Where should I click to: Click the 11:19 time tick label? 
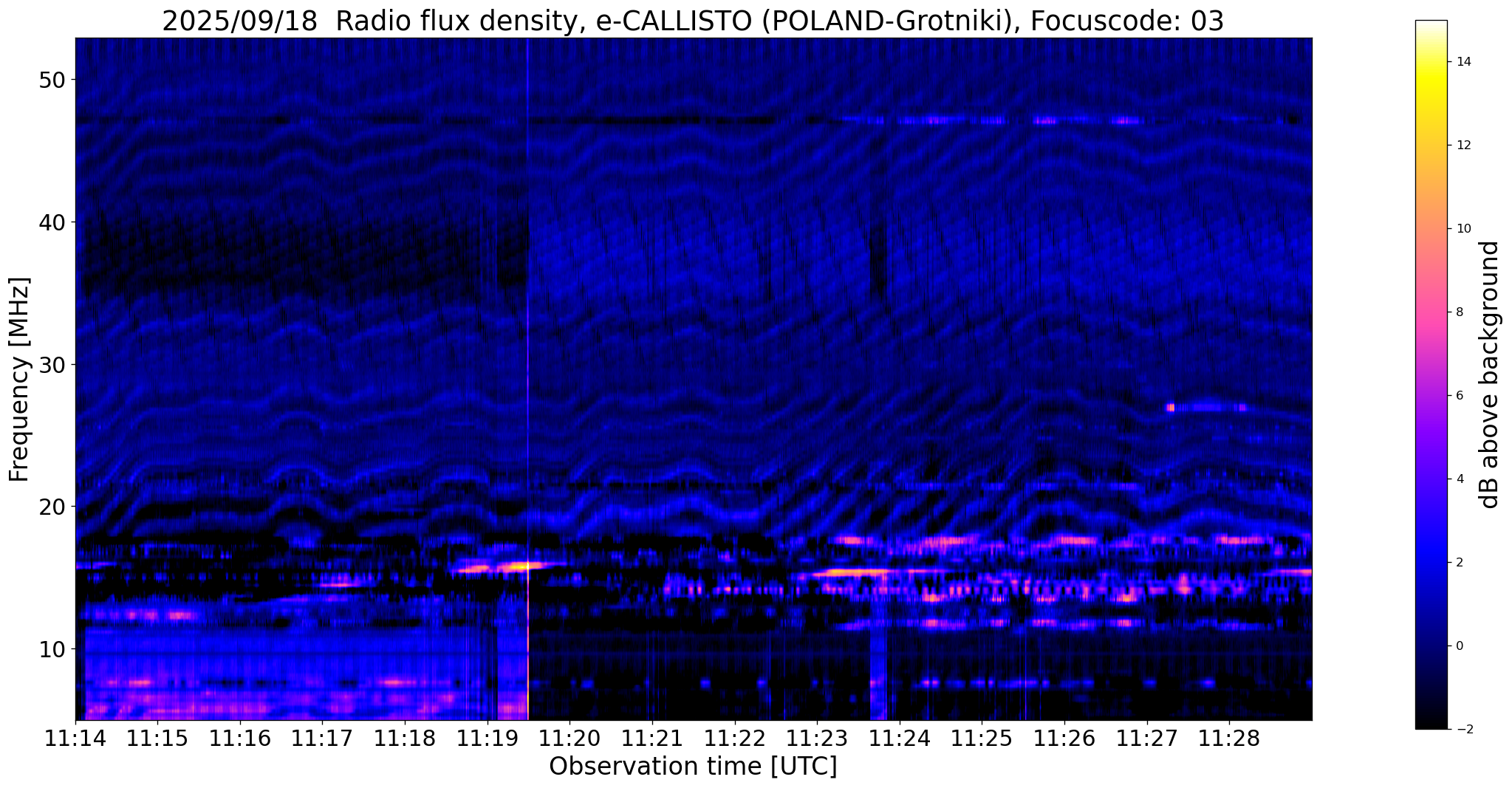487,739
